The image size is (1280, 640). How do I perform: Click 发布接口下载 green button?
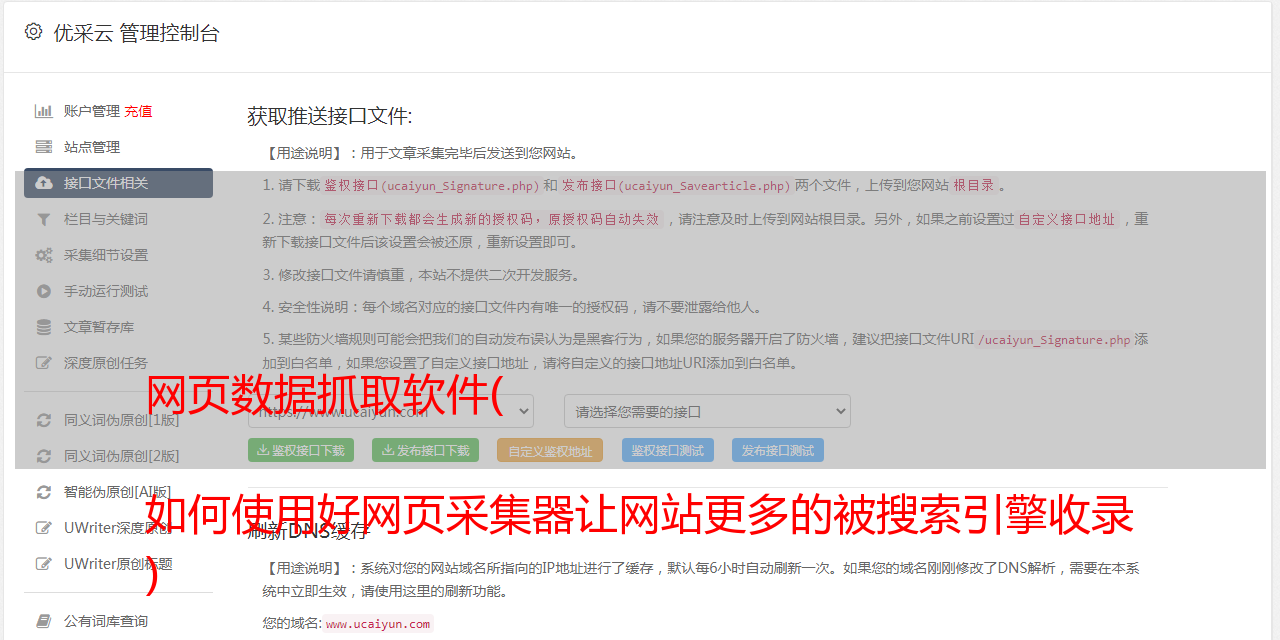click(425, 450)
